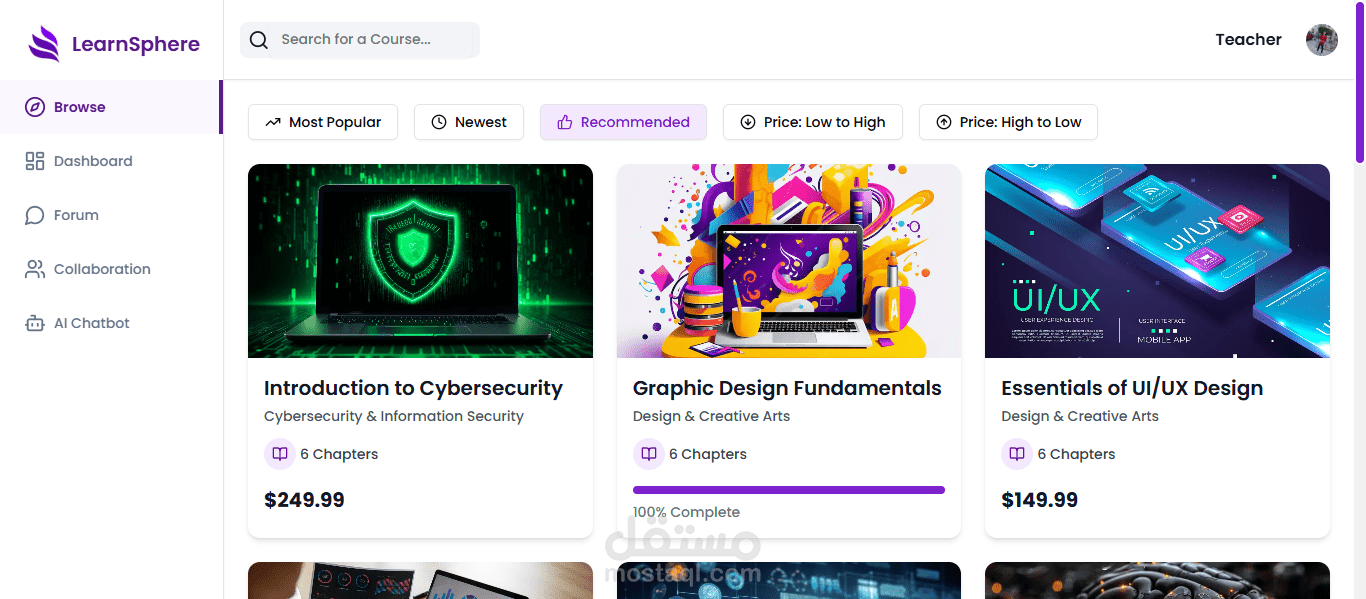Click the book icon on Cybersecurity course

(x=280, y=454)
